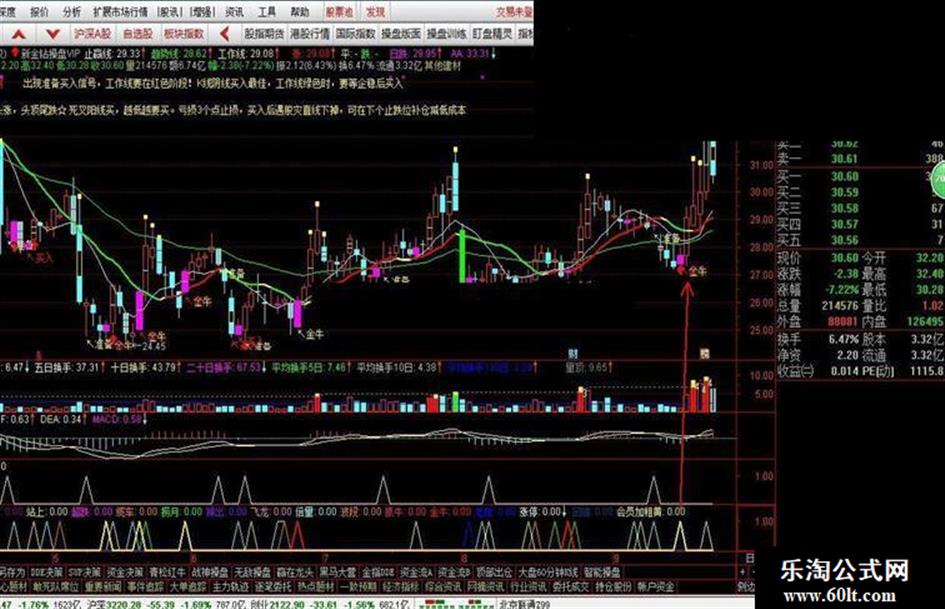Click the 买五 price 30.56
This screenshot has height=609, width=945.
[844, 240]
